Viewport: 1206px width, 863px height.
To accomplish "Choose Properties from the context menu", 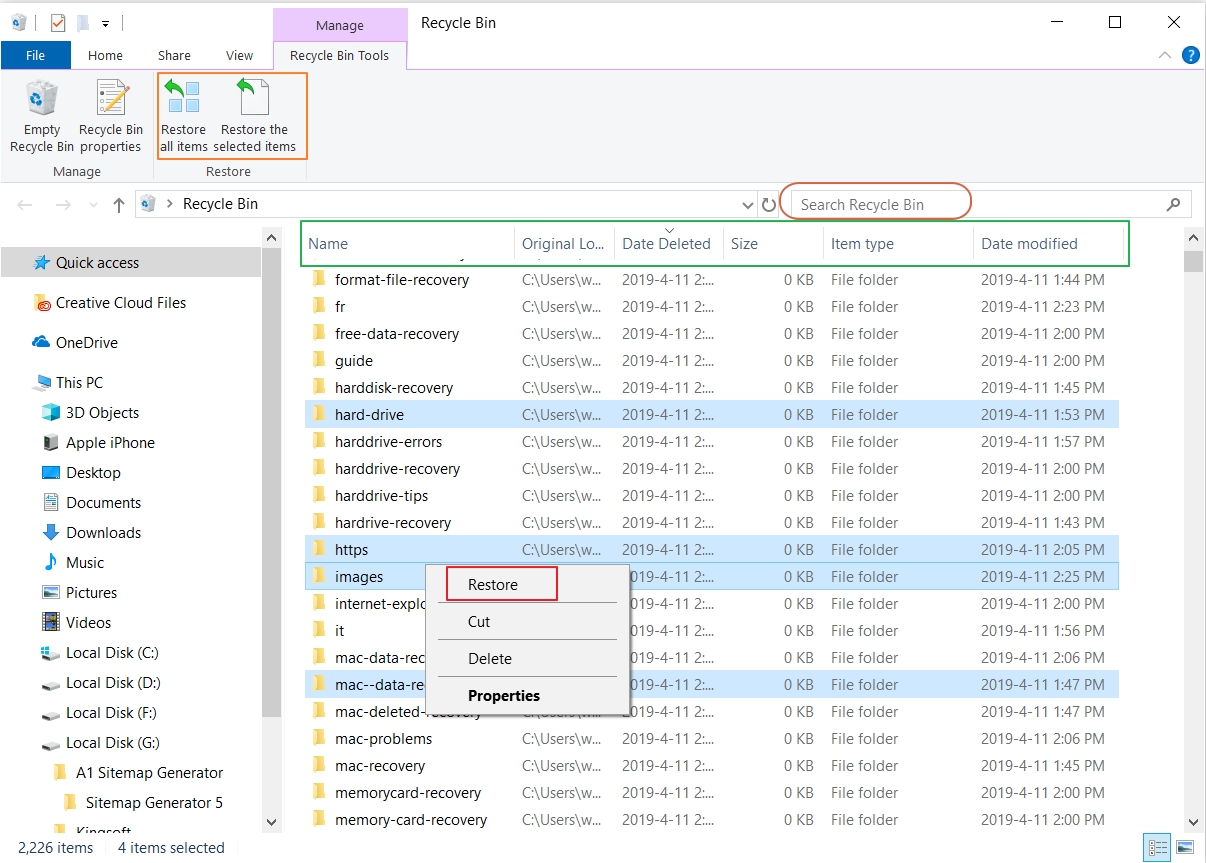I will point(504,696).
